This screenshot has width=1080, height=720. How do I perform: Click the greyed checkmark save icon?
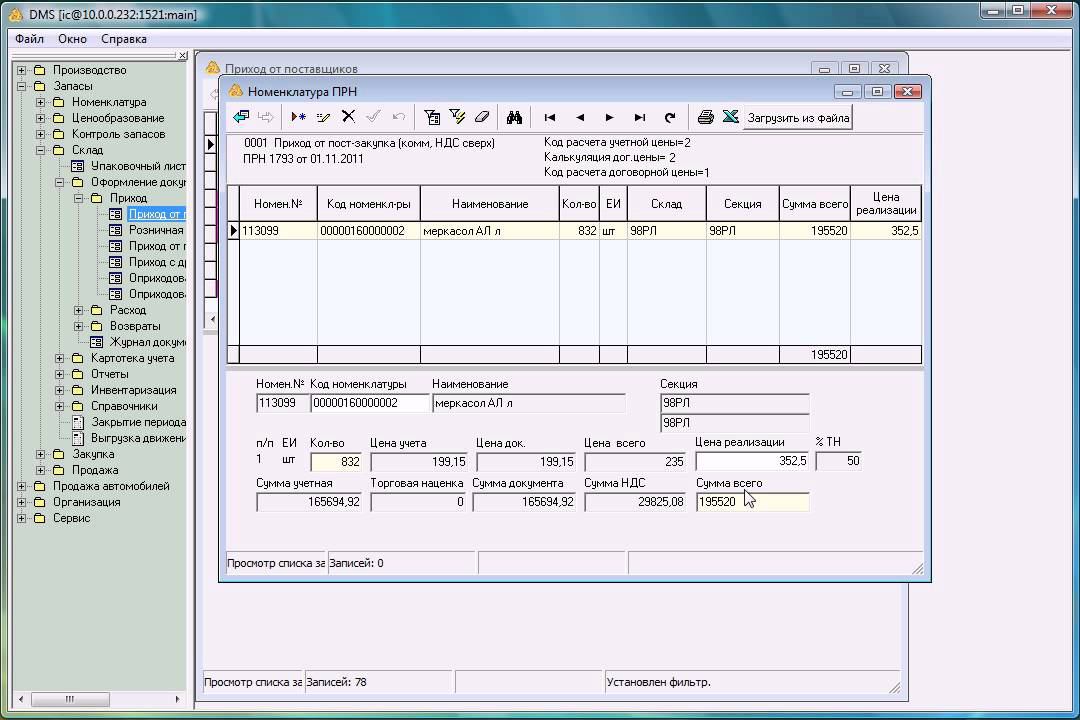[373, 116]
